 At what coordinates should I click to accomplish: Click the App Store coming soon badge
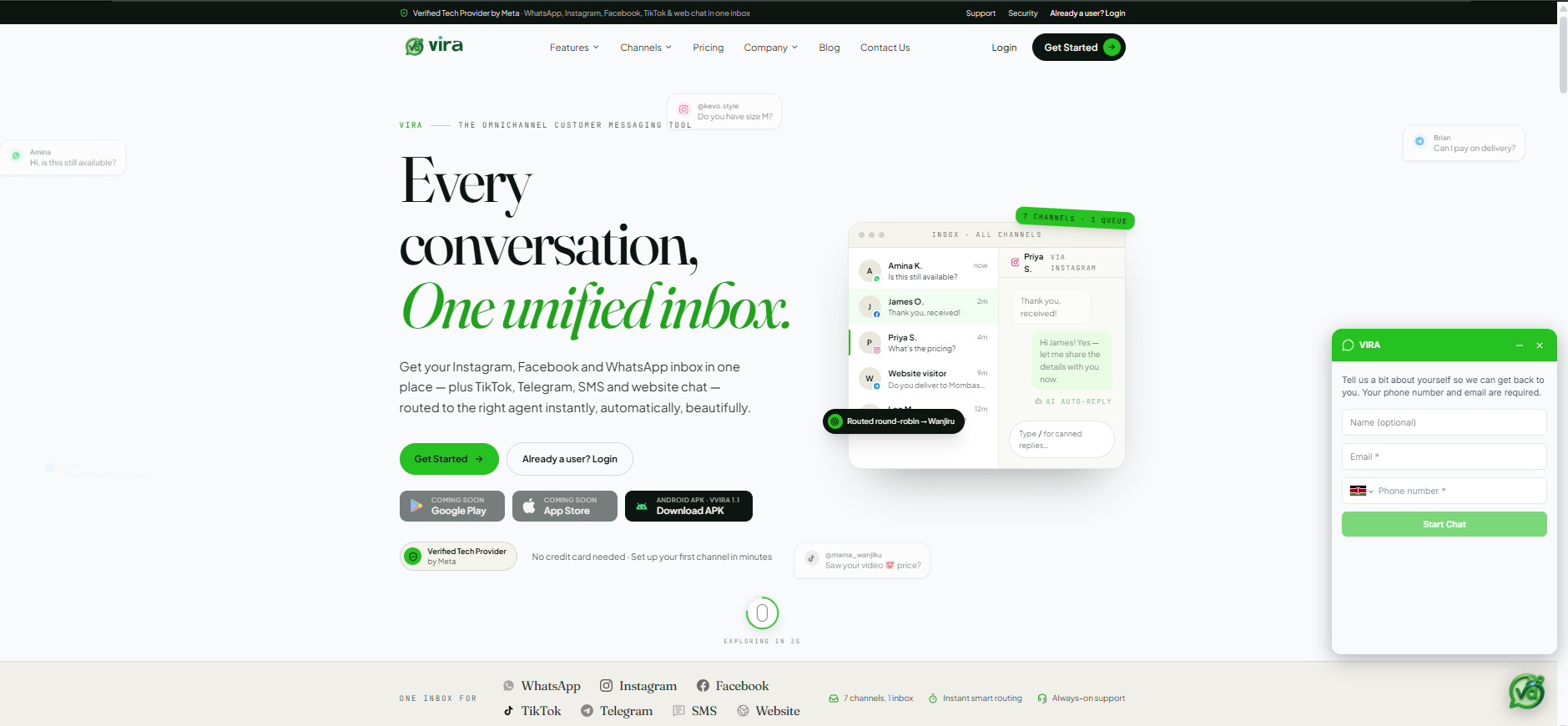tap(565, 506)
